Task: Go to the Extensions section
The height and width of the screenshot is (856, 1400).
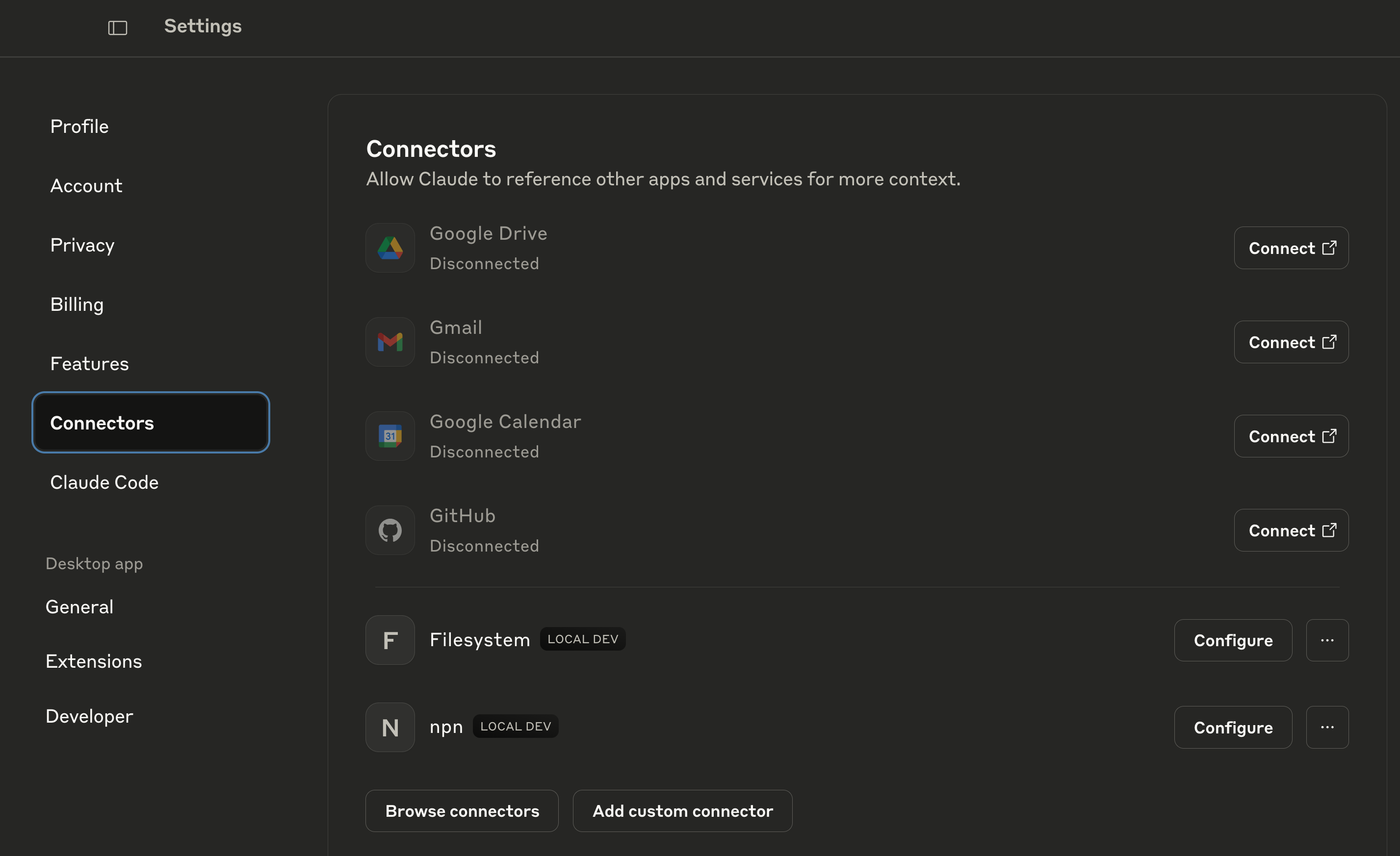Action: (x=93, y=661)
